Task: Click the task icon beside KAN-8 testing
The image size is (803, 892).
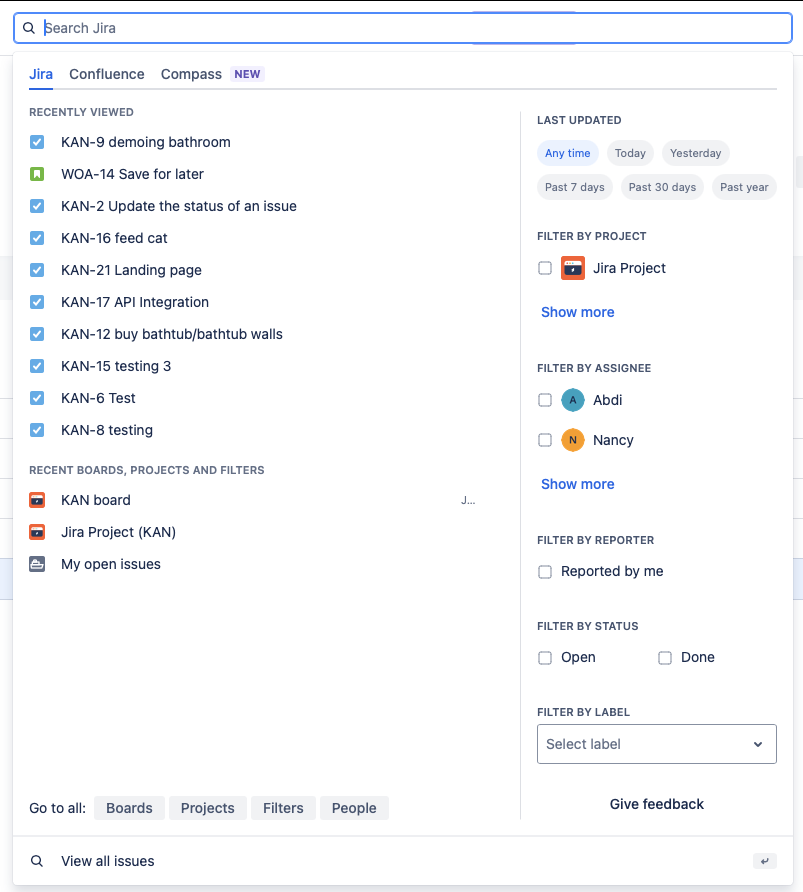Action: point(37,430)
